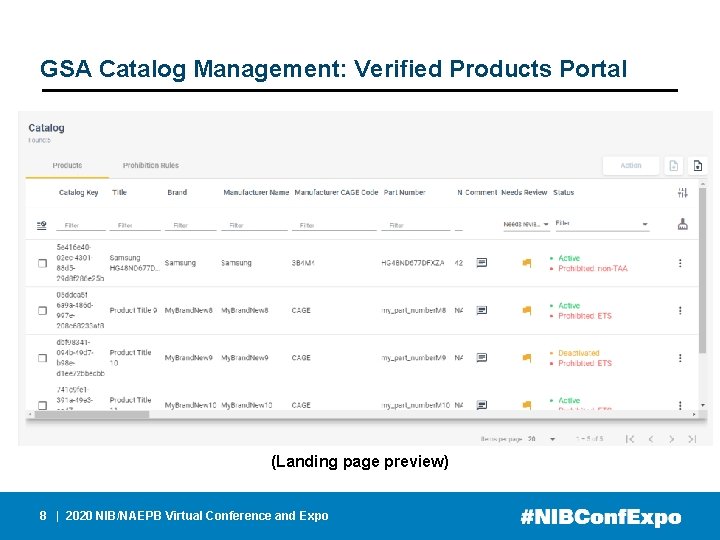Click CAGE code 3B4M1 cell
Viewport: 720px width, 540px height.
[303, 263]
